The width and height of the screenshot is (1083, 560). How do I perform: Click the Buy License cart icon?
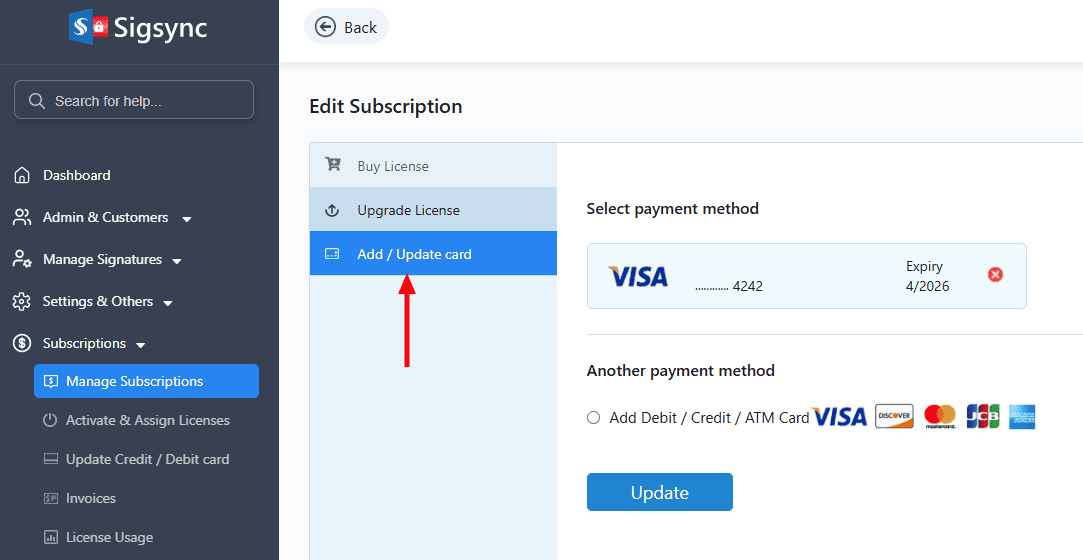click(x=333, y=166)
